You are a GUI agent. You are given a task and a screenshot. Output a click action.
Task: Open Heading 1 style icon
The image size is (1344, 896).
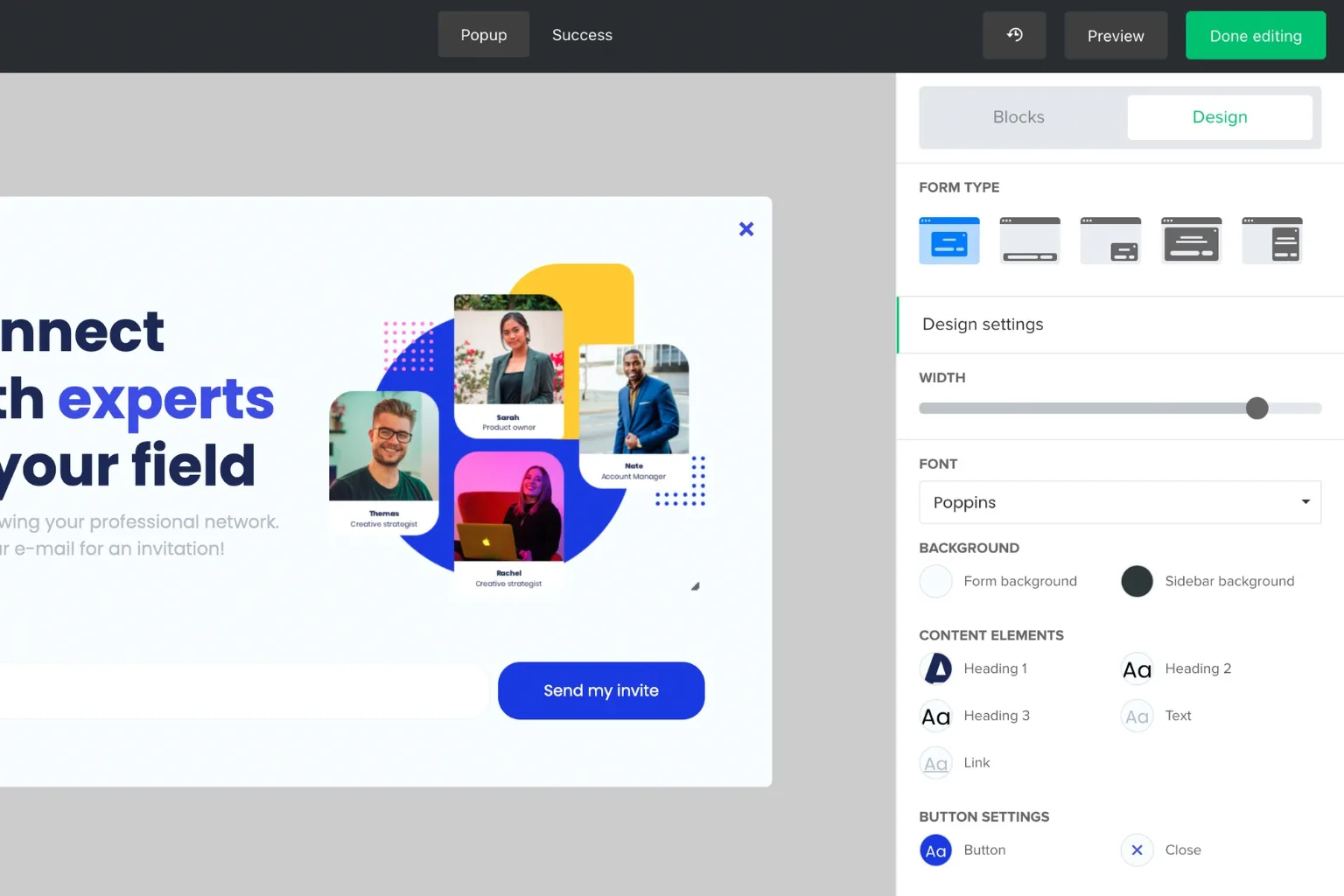point(936,668)
